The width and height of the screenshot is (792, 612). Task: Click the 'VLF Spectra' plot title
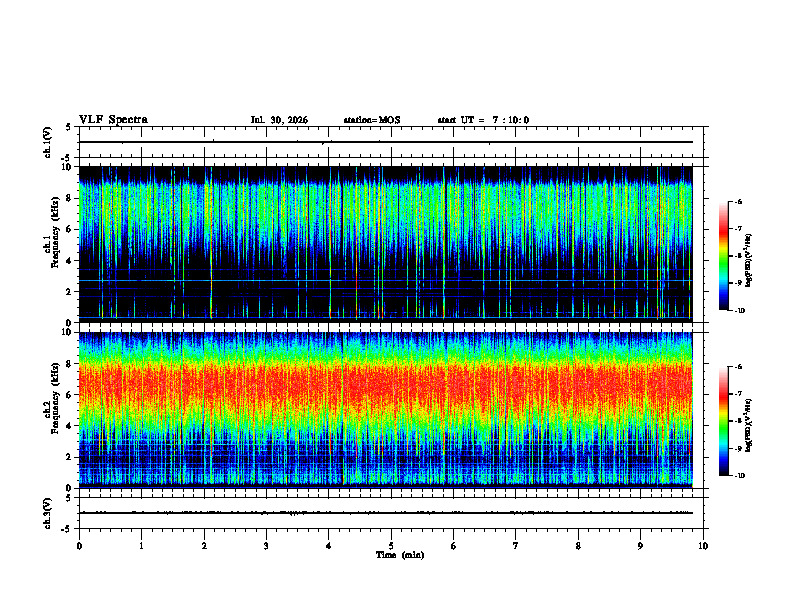tap(113, 120)
